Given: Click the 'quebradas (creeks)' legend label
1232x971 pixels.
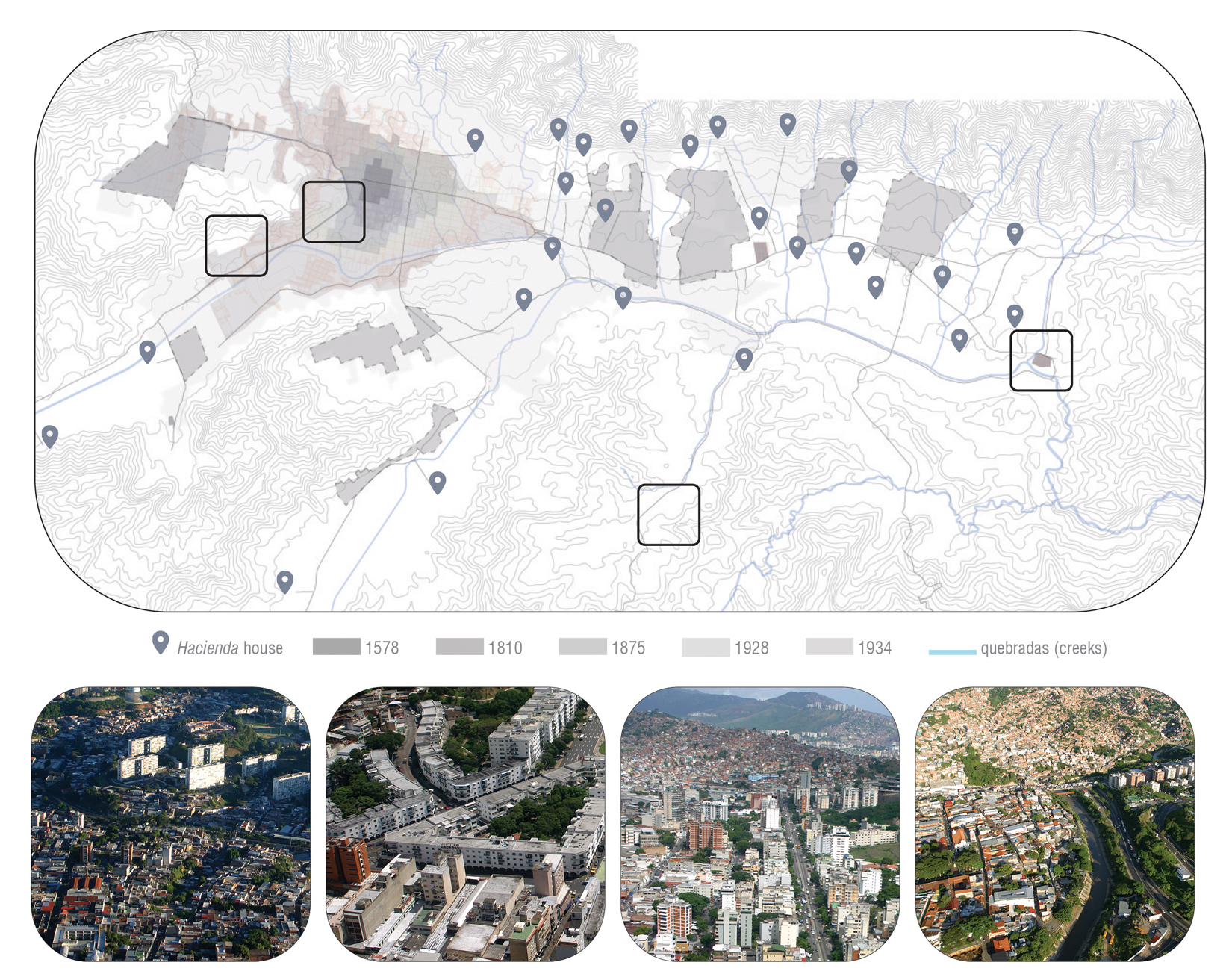Looking at the screenshot, I should [1044, 648].
